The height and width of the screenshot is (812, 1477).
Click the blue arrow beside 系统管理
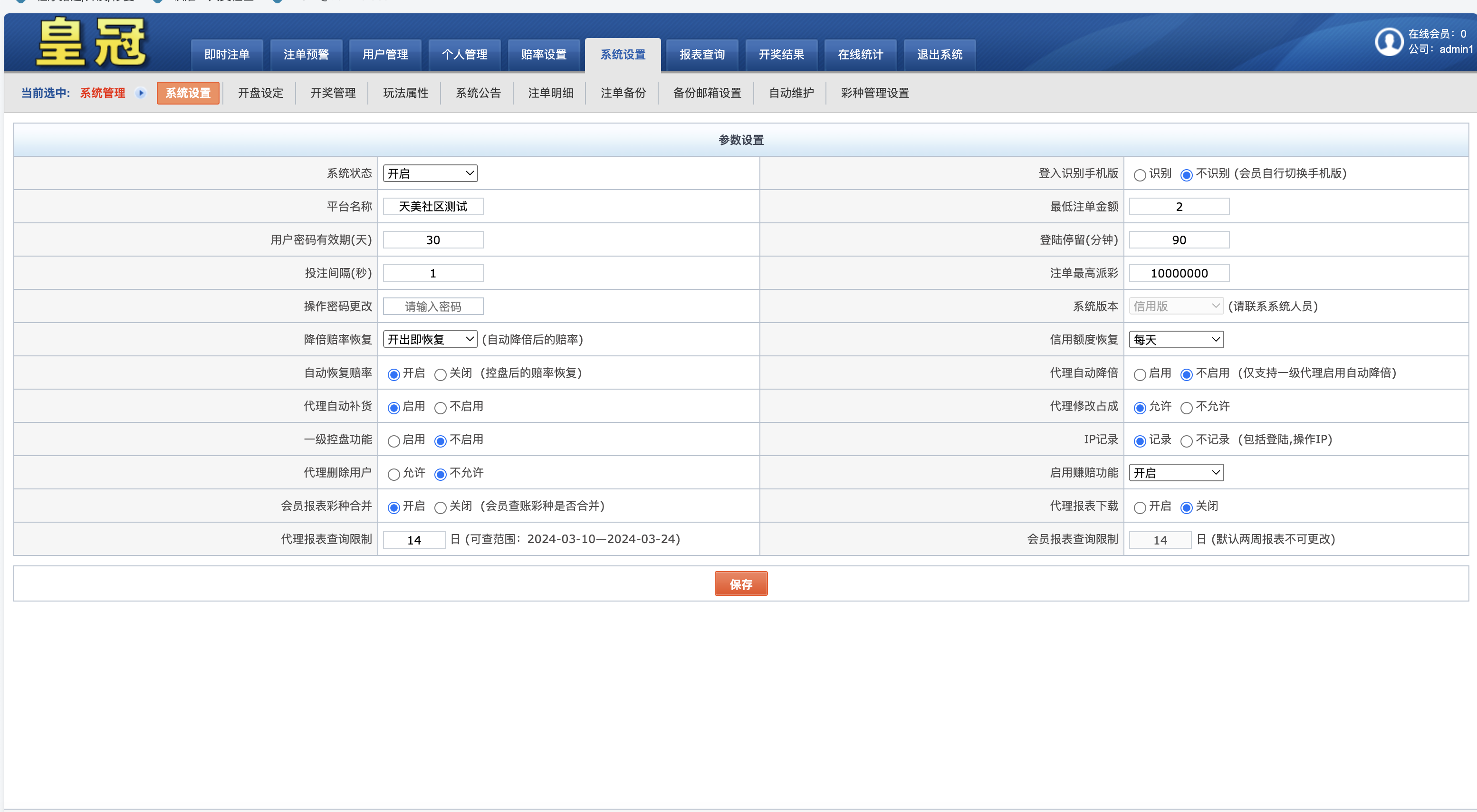pyautogui.click(x=141, y=93)
